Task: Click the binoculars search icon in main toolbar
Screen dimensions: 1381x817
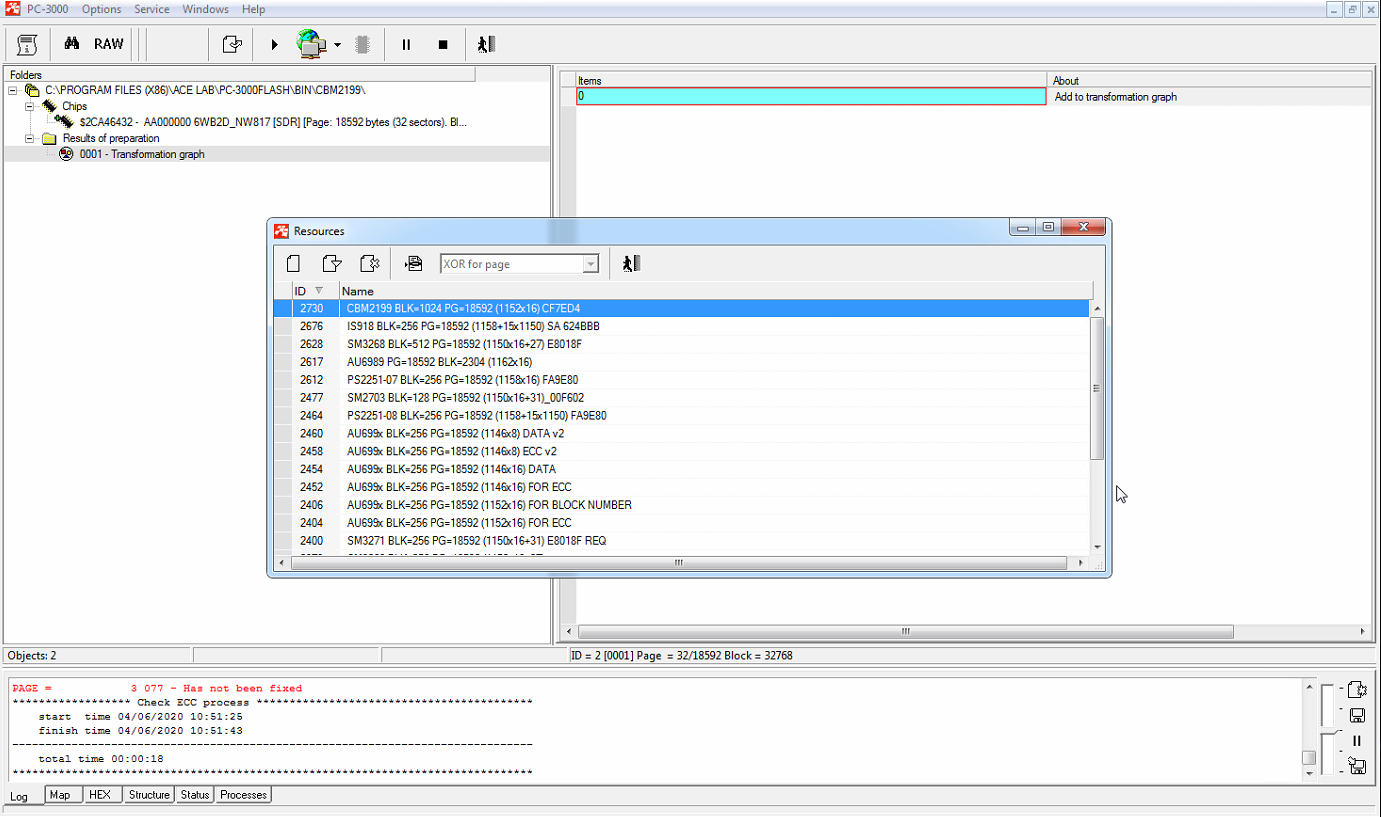Action: 71,44
